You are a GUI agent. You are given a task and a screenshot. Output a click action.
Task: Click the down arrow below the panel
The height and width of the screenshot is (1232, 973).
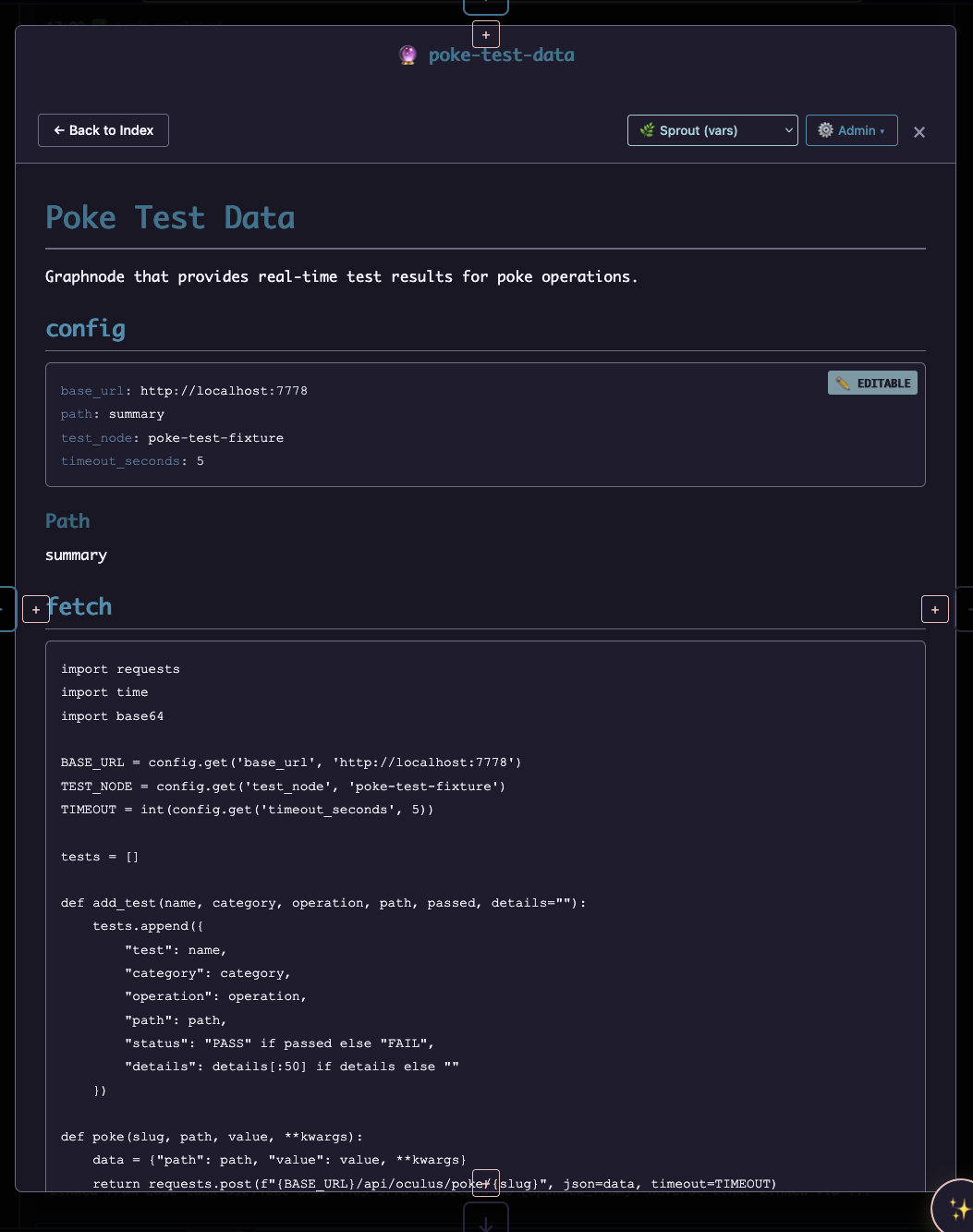[x=486, y=1222]
